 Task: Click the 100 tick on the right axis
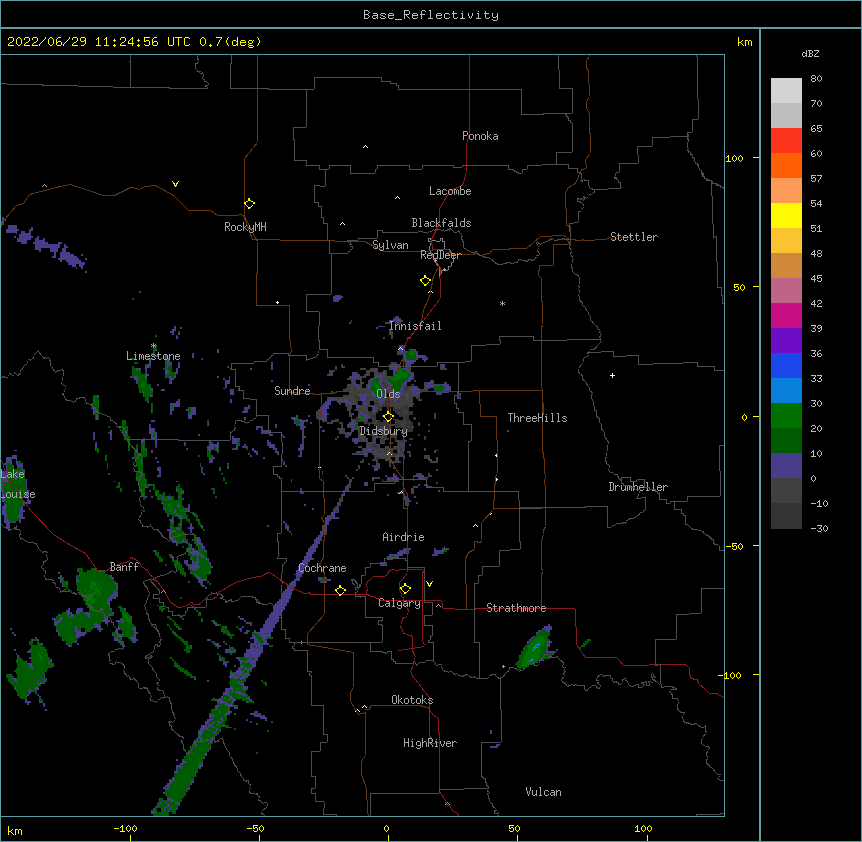[734, 158]
